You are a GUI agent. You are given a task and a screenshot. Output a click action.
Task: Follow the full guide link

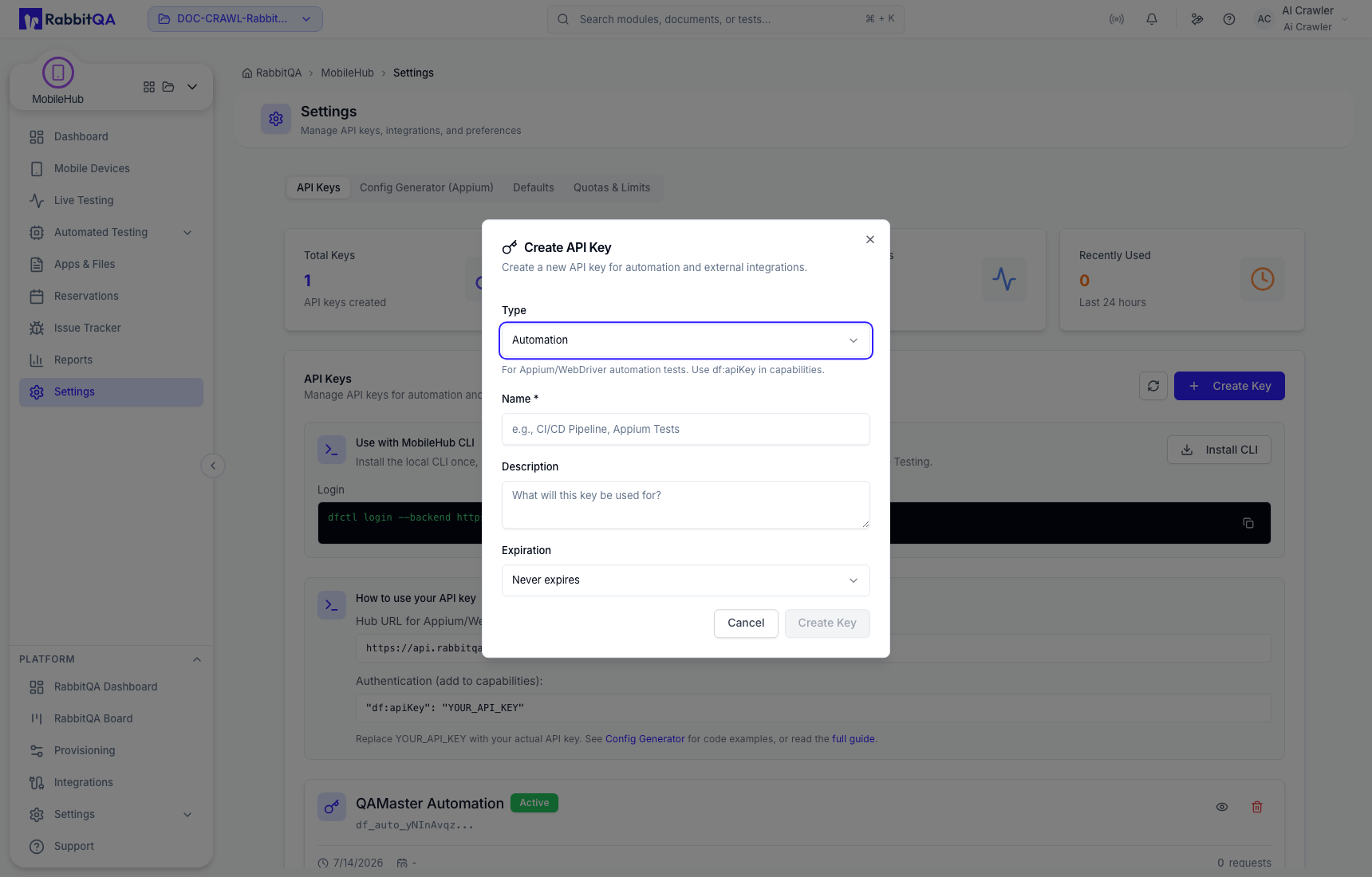point(853,739)
